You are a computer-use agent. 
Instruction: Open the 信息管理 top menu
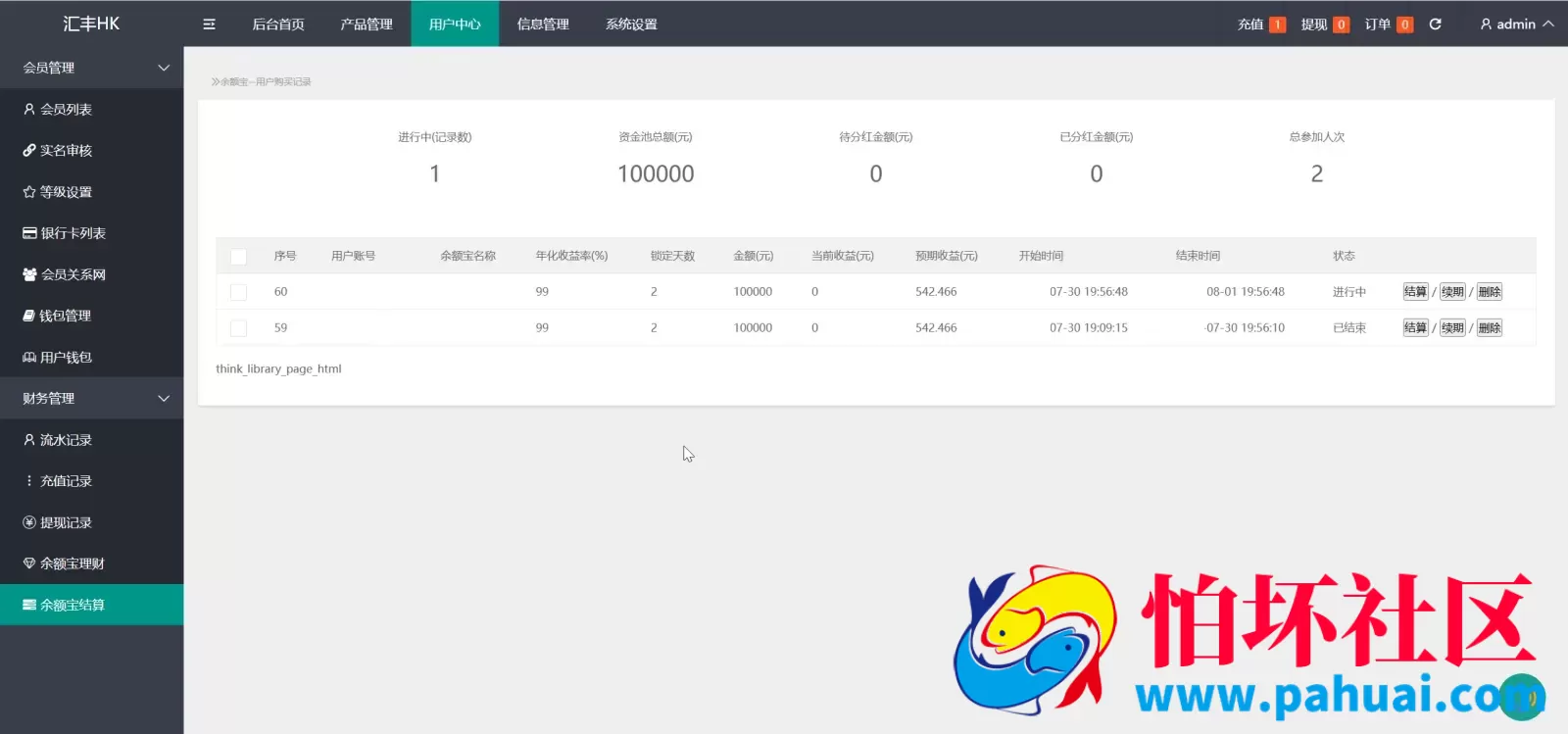point(543,24)
